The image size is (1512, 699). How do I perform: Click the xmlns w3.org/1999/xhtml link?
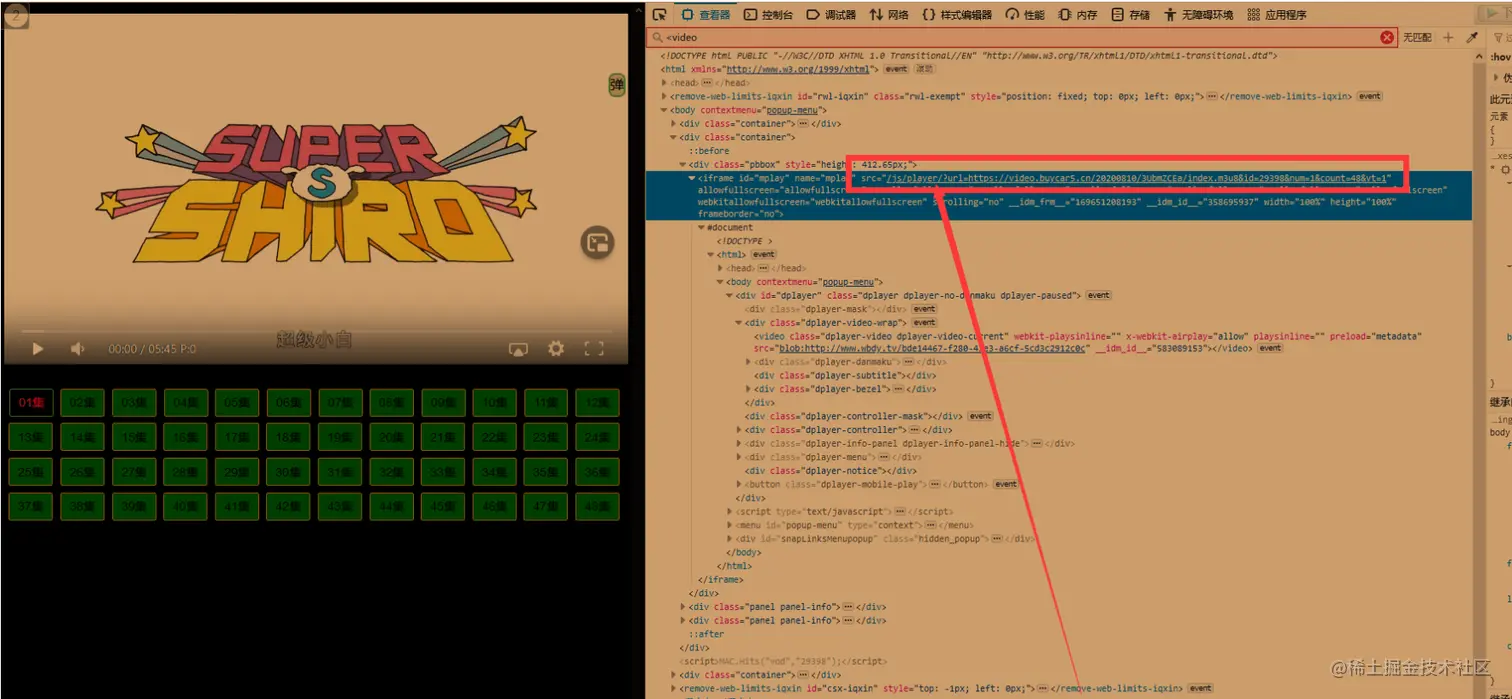click(x=800, y=69)
